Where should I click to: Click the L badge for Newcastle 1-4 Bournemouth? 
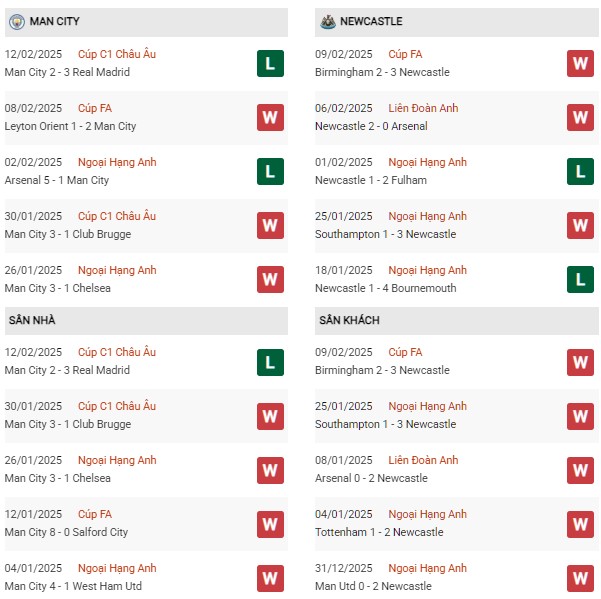click(580, 279)
